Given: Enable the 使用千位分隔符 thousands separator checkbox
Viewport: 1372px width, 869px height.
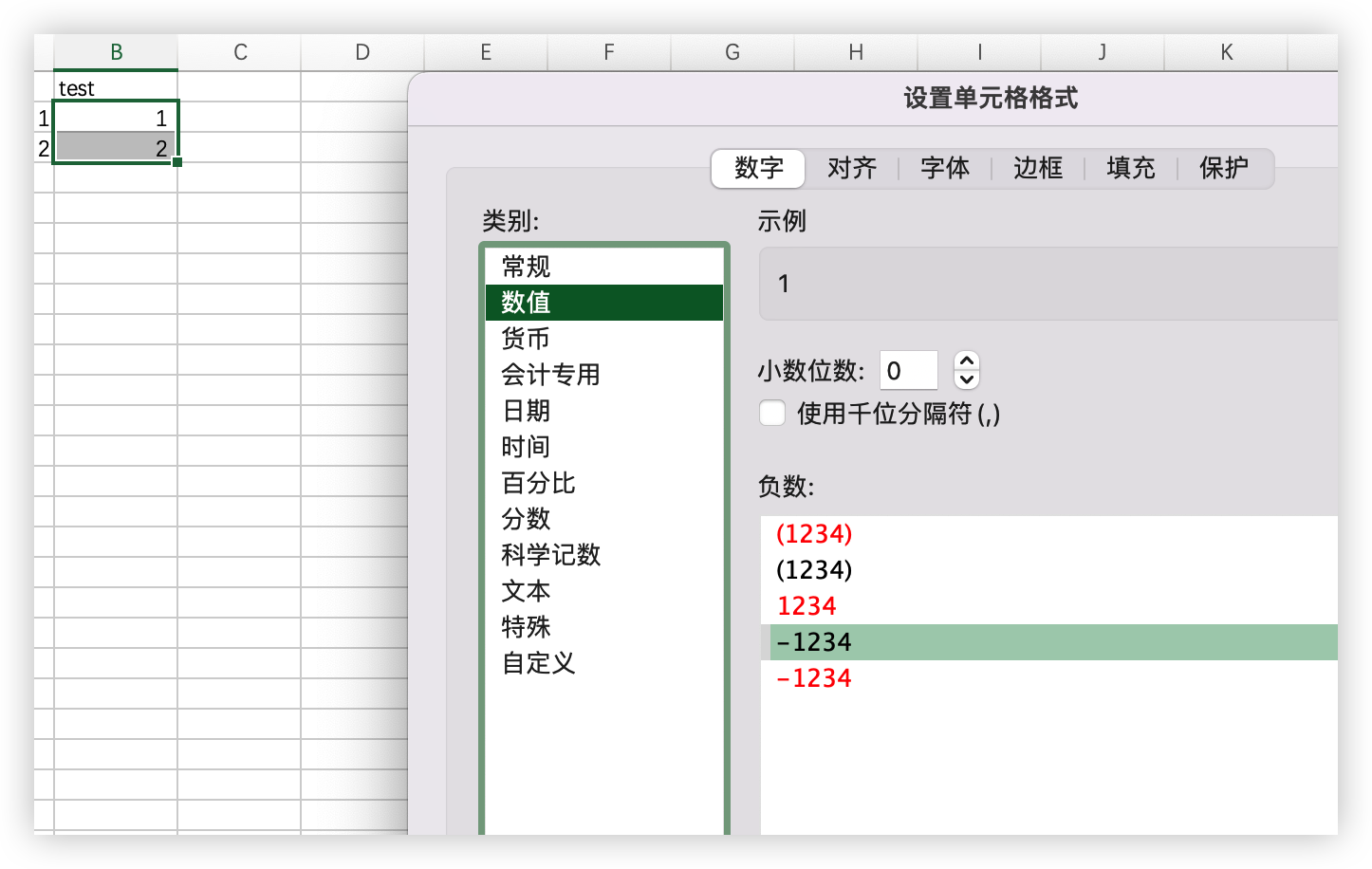Looking at the screenshot, I should click(771, 414).
